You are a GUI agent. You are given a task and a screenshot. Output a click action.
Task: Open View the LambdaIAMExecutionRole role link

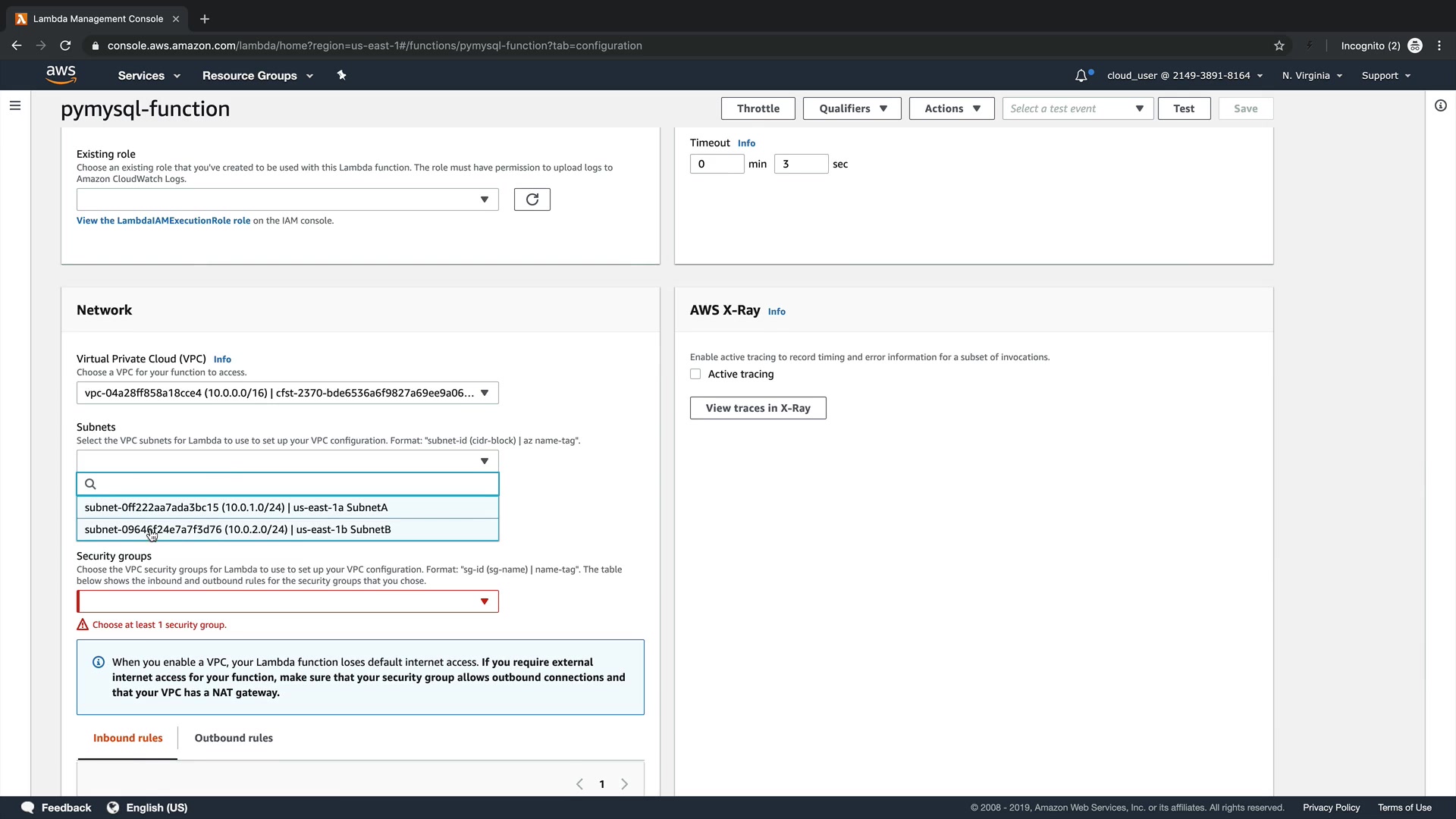click(163, 221)
